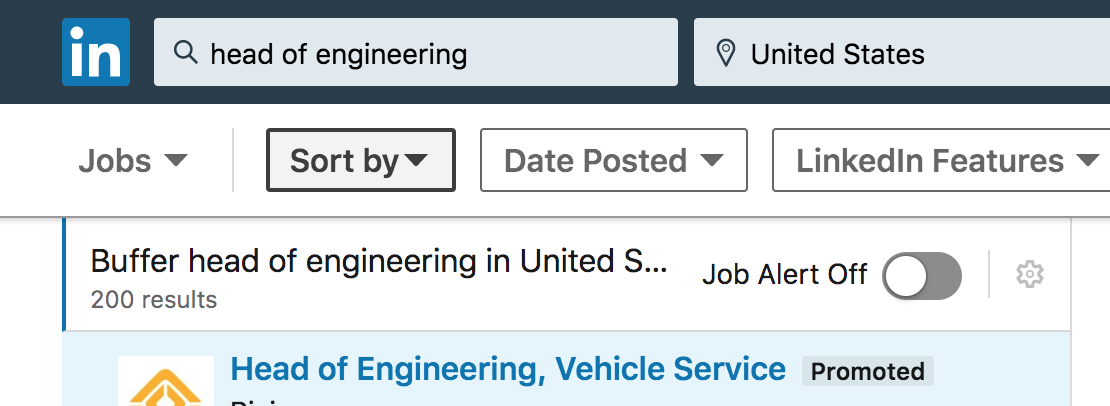Open the Jobs search type menu

click(133, 161)
